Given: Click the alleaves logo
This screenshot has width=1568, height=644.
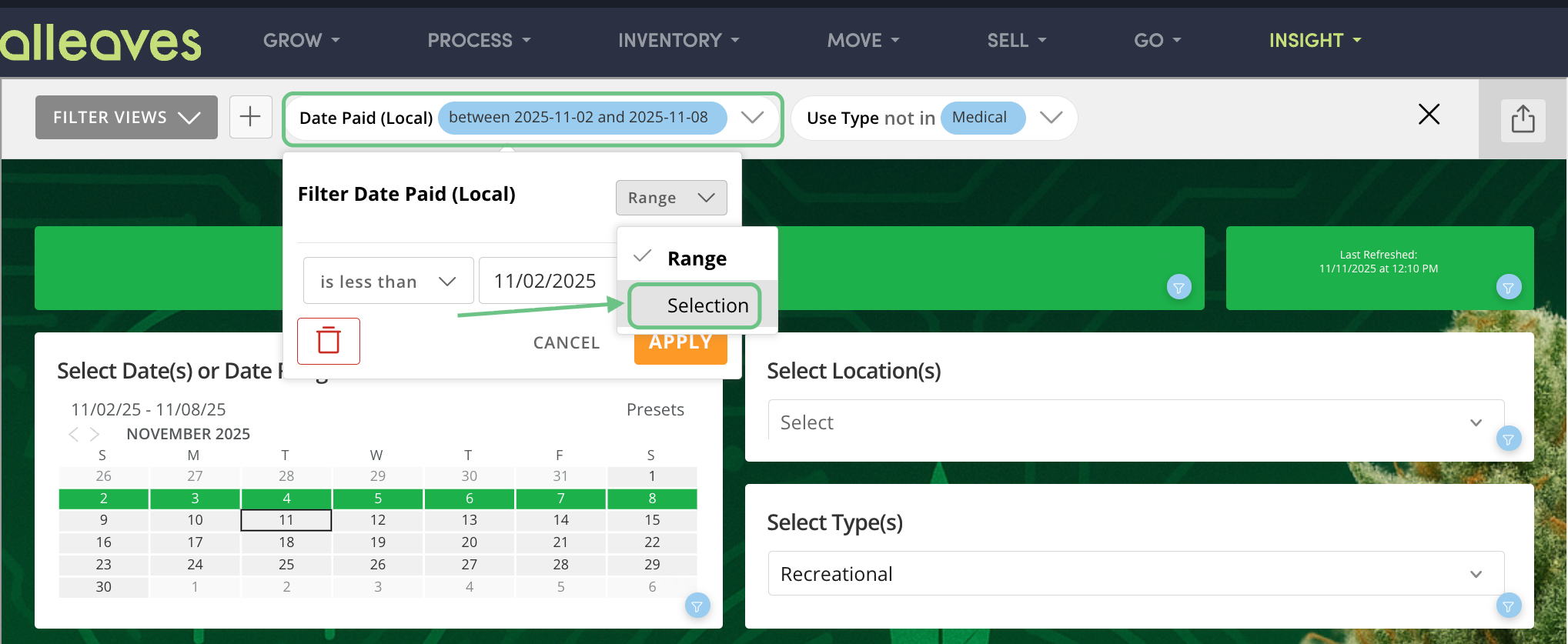Looking at the screenshot, I should pos(101,42).
